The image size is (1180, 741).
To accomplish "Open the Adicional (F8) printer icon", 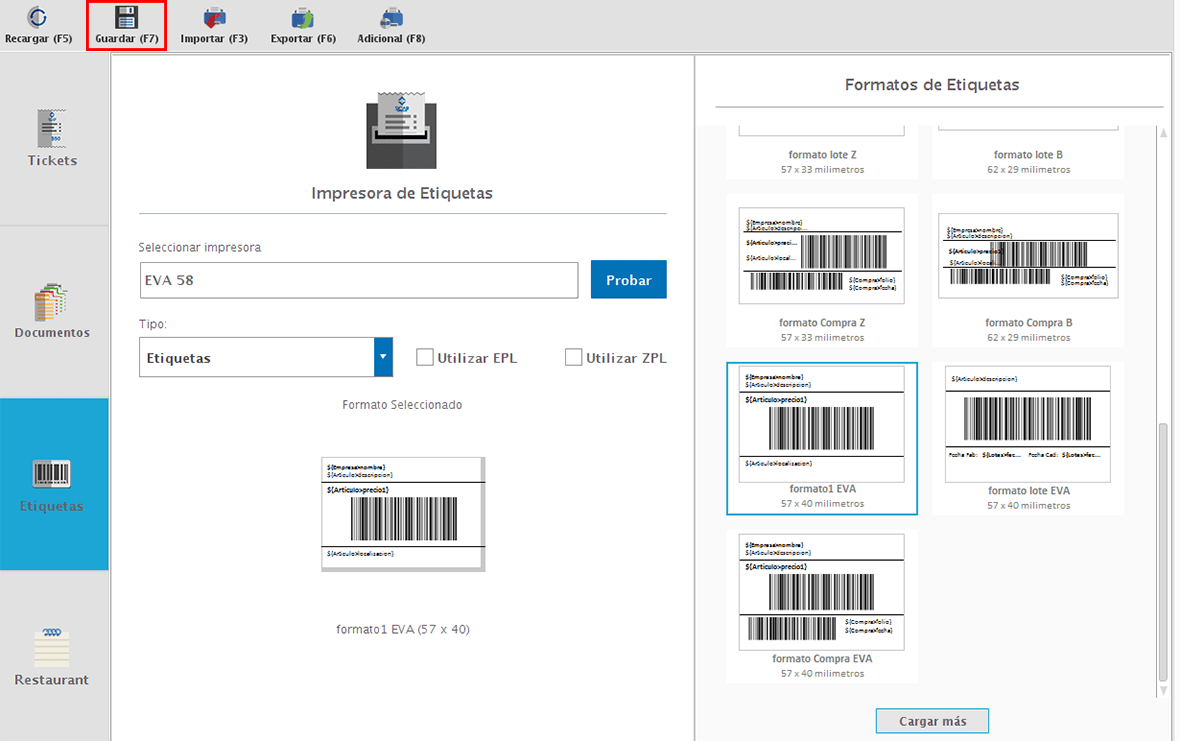I will tap(391, 19).
